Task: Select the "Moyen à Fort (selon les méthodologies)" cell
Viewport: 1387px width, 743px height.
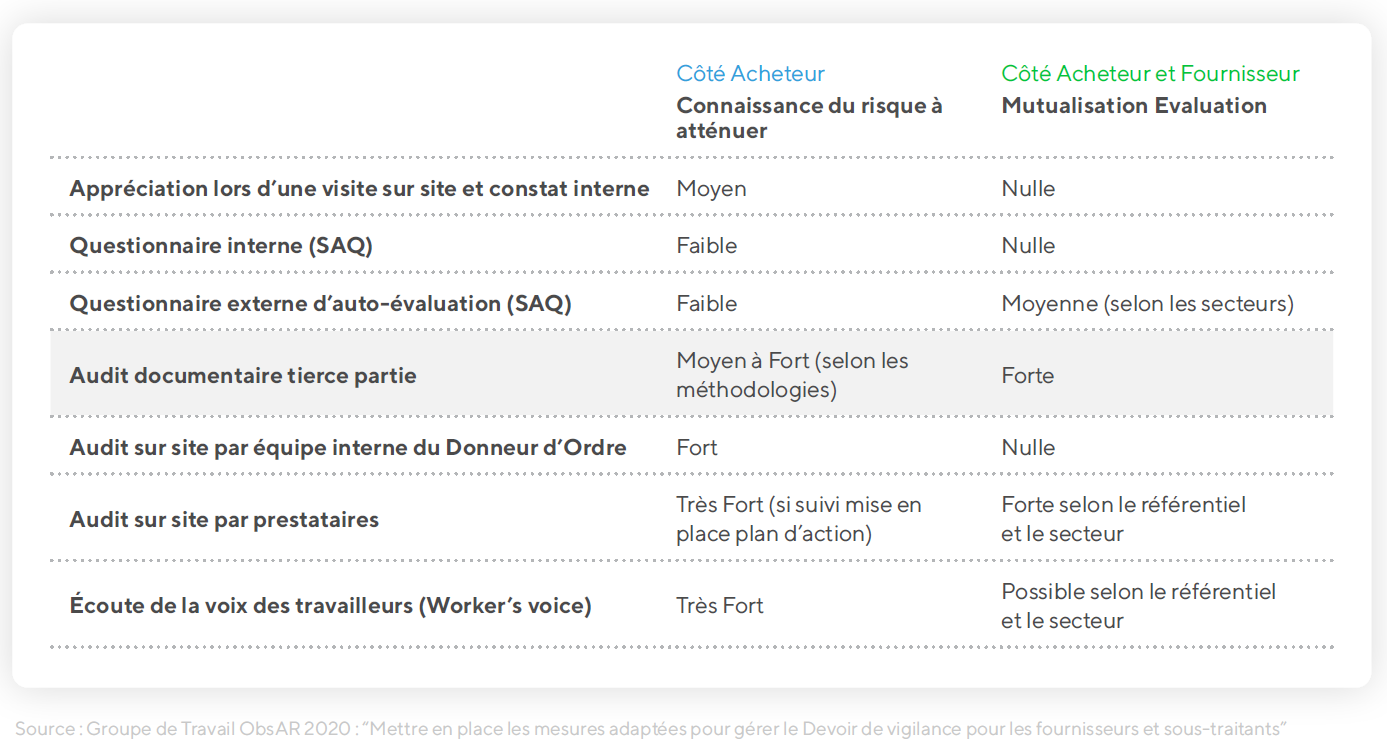Action: tap(792, 375)
